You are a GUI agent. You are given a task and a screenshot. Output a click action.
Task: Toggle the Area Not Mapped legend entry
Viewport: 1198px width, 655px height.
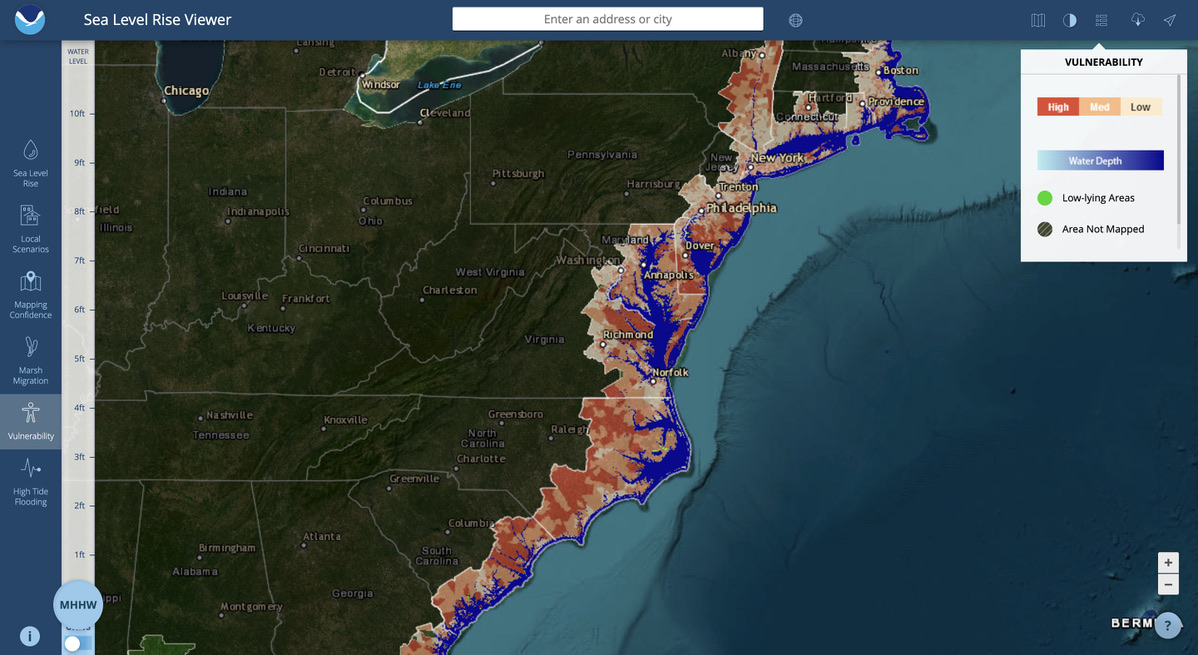point(1044,229)
